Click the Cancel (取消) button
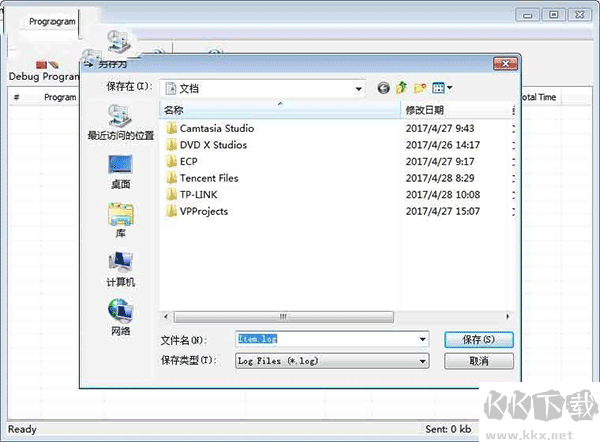 point(478,360)
